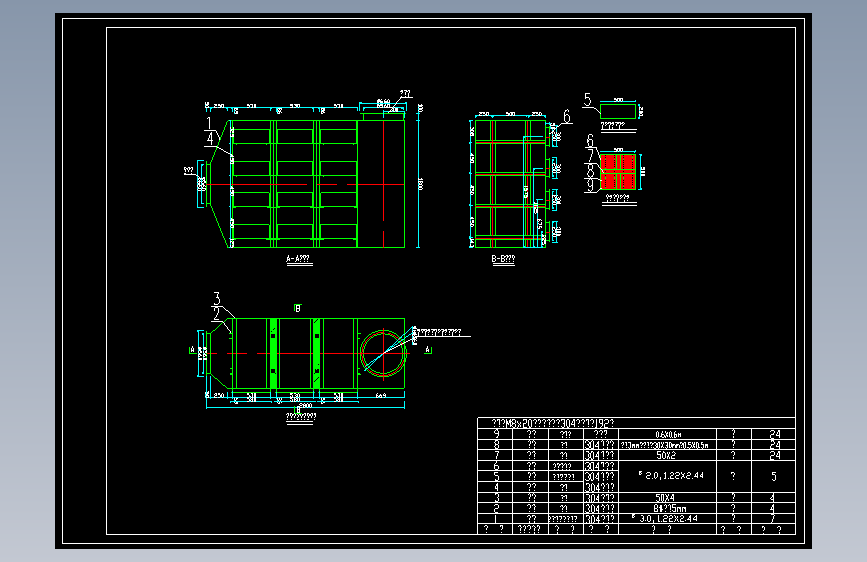
Task: Select the red filled panel detail
Action: pos(618,171)
